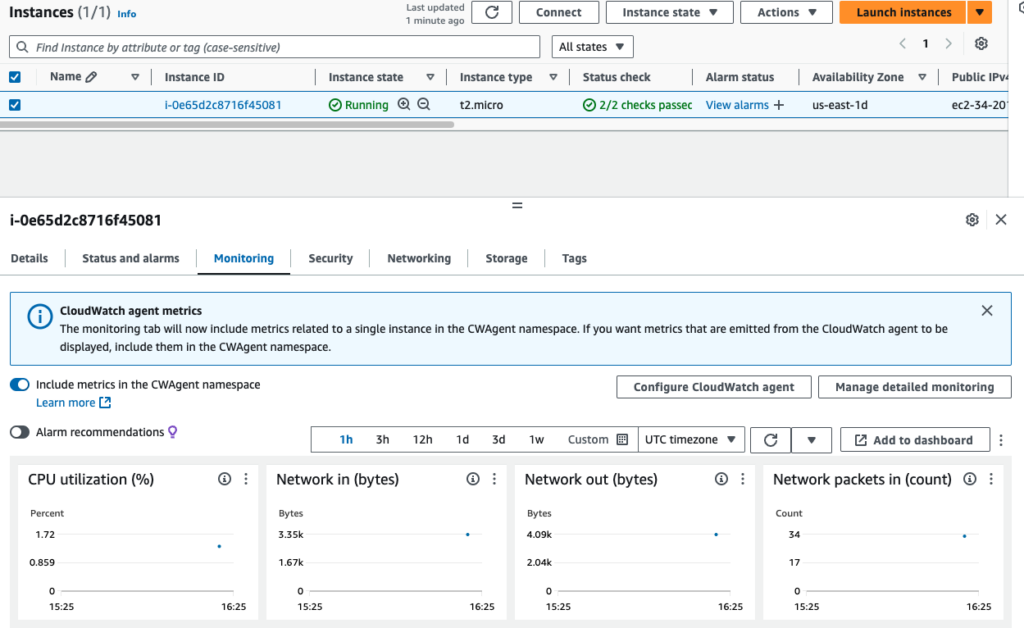Sort by the Instance state column arrow
This screenshot has width=1024, height=628.
(430, 77)
